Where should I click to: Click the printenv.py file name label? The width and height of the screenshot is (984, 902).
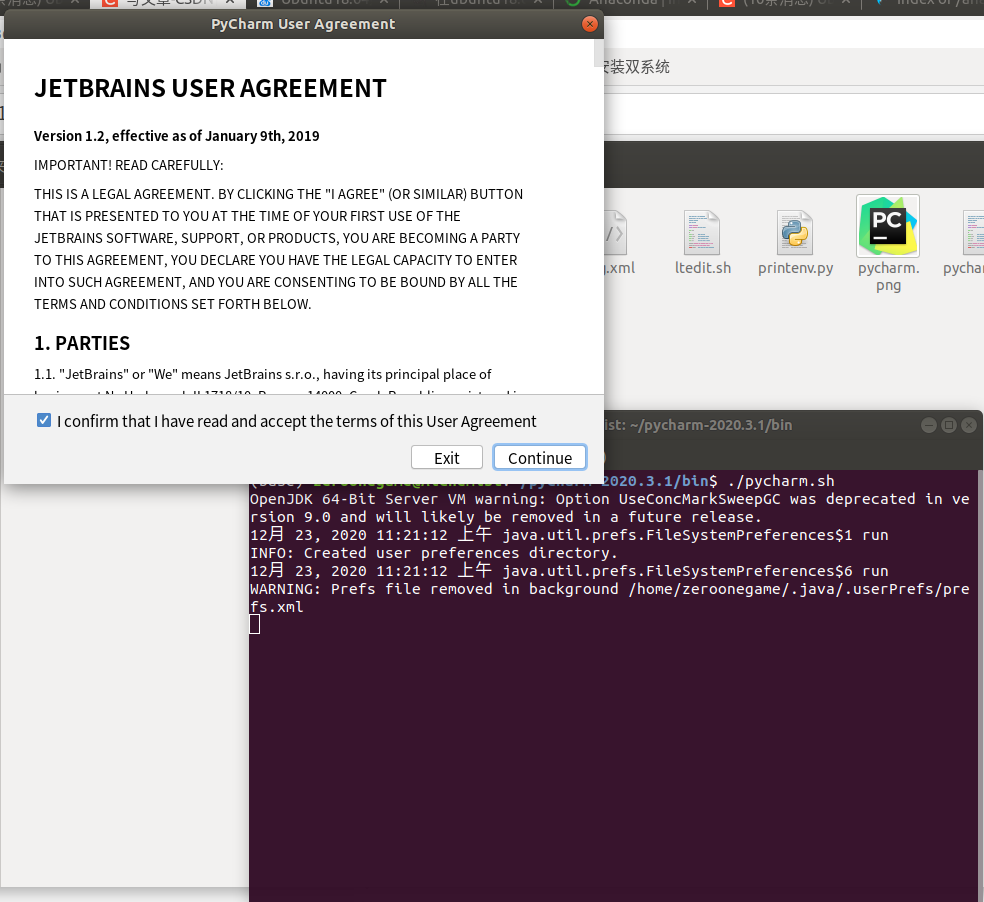tap(796, 268)
